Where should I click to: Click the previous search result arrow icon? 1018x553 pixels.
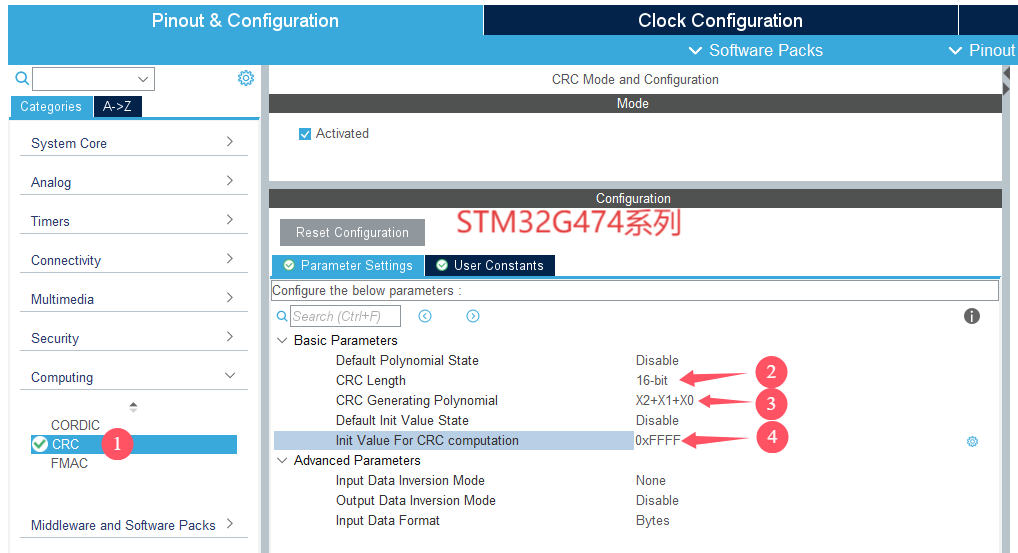click(425, 316)
